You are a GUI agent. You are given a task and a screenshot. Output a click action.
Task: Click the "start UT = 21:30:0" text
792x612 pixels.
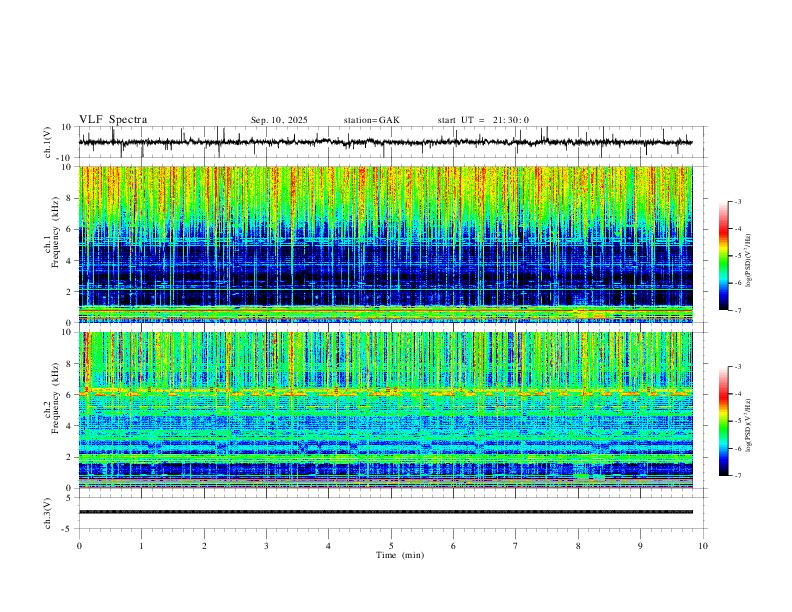pyautogui.click(x=483, y=120)
